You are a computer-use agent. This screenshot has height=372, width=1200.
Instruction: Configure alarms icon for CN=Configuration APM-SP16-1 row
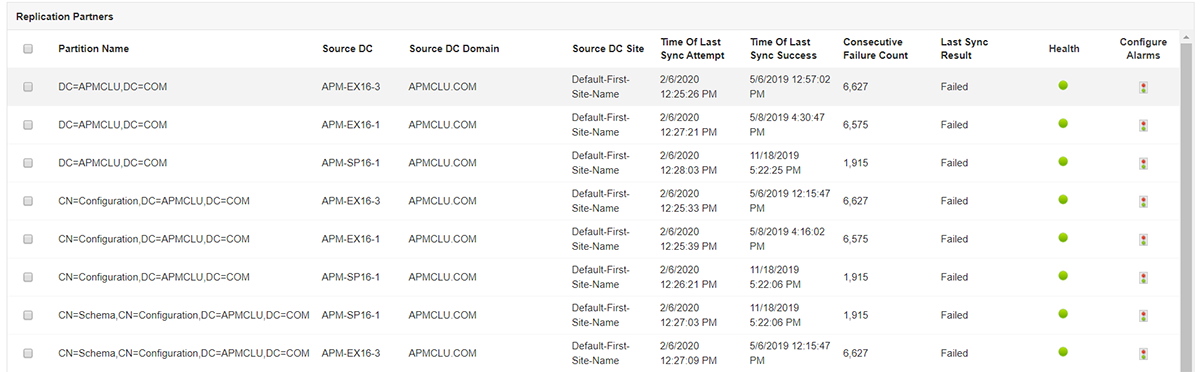pos(1142,277)
